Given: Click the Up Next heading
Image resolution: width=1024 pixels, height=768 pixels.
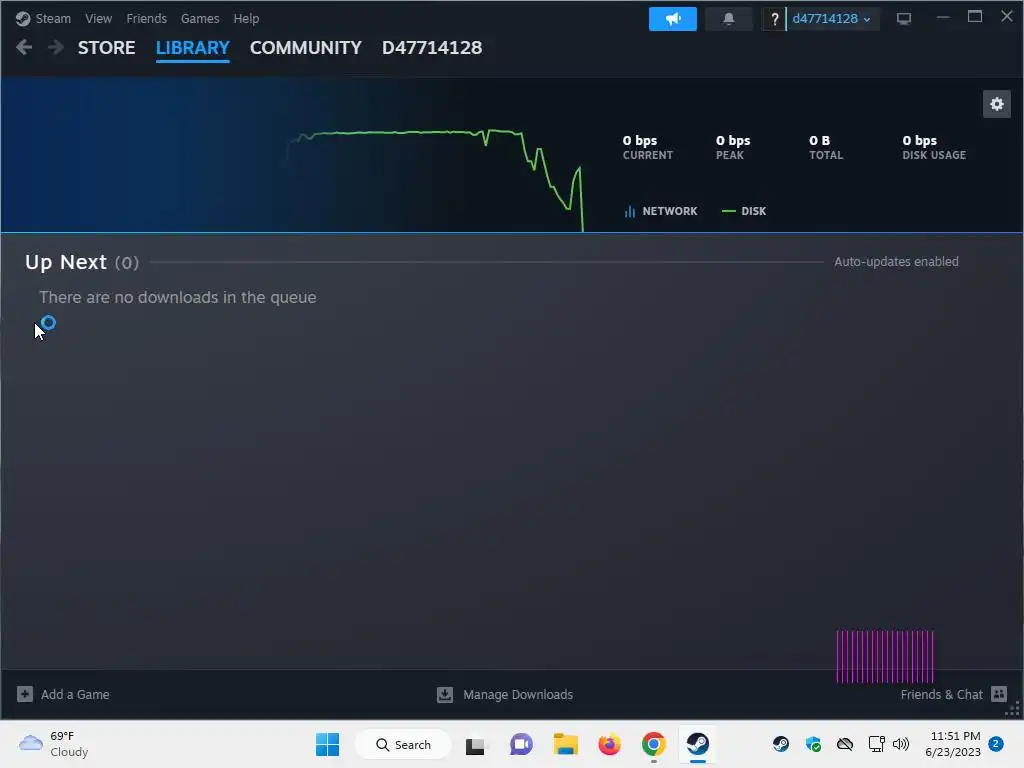Looking at the screenshot, I should point(65,262).
